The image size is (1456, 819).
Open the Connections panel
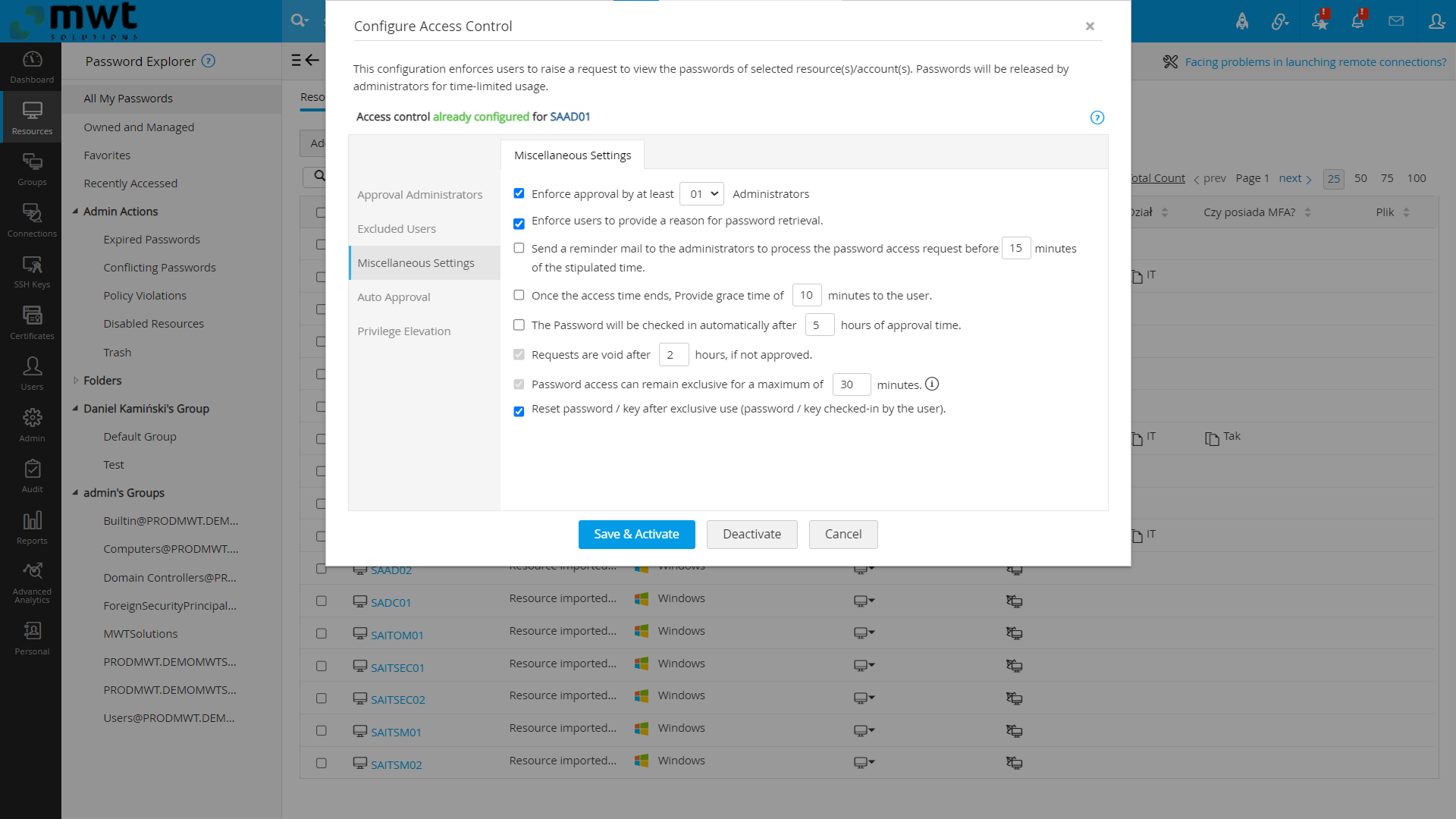[x=31, y=219]
